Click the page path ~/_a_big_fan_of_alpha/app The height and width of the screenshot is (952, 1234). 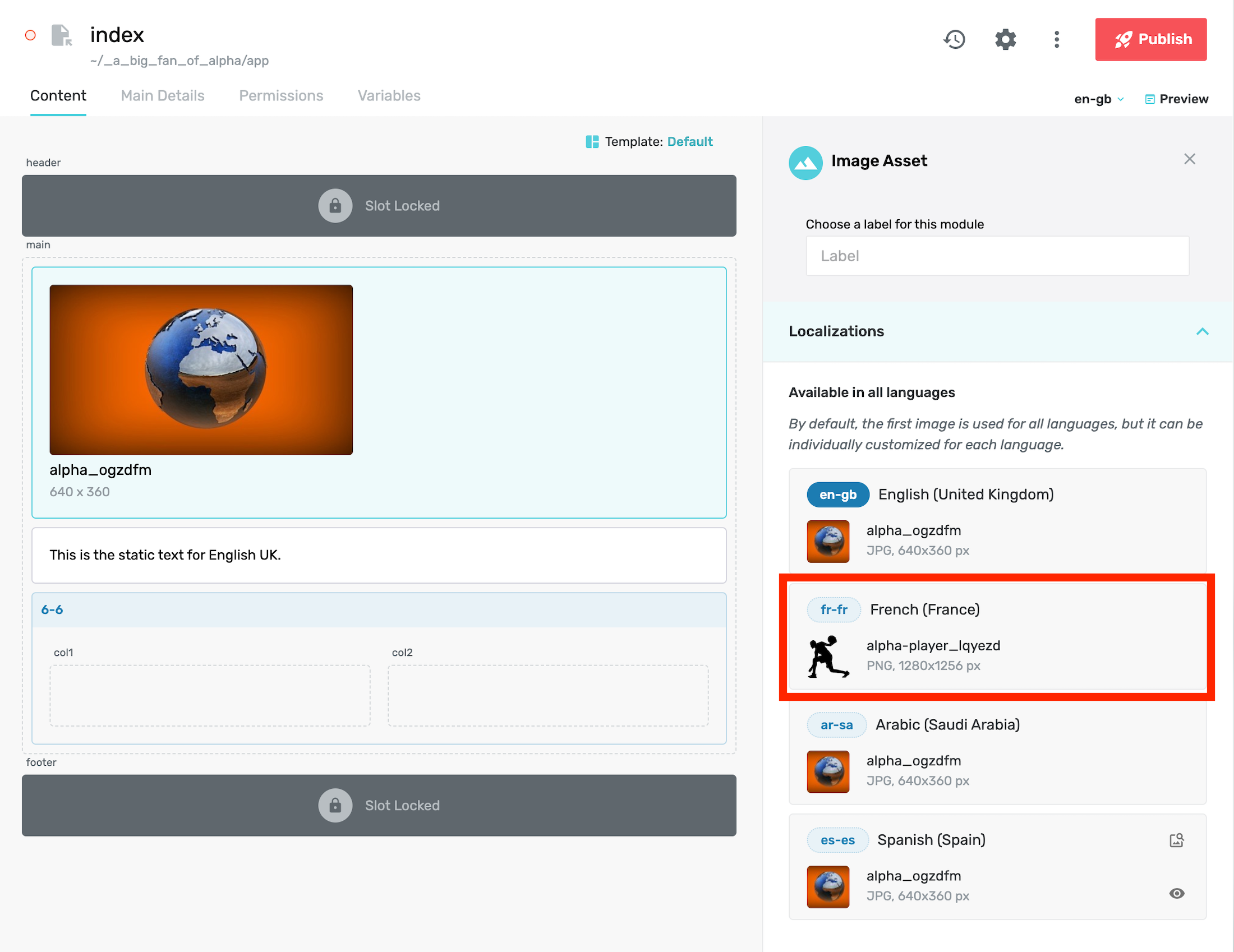click(x=179, y=61)
